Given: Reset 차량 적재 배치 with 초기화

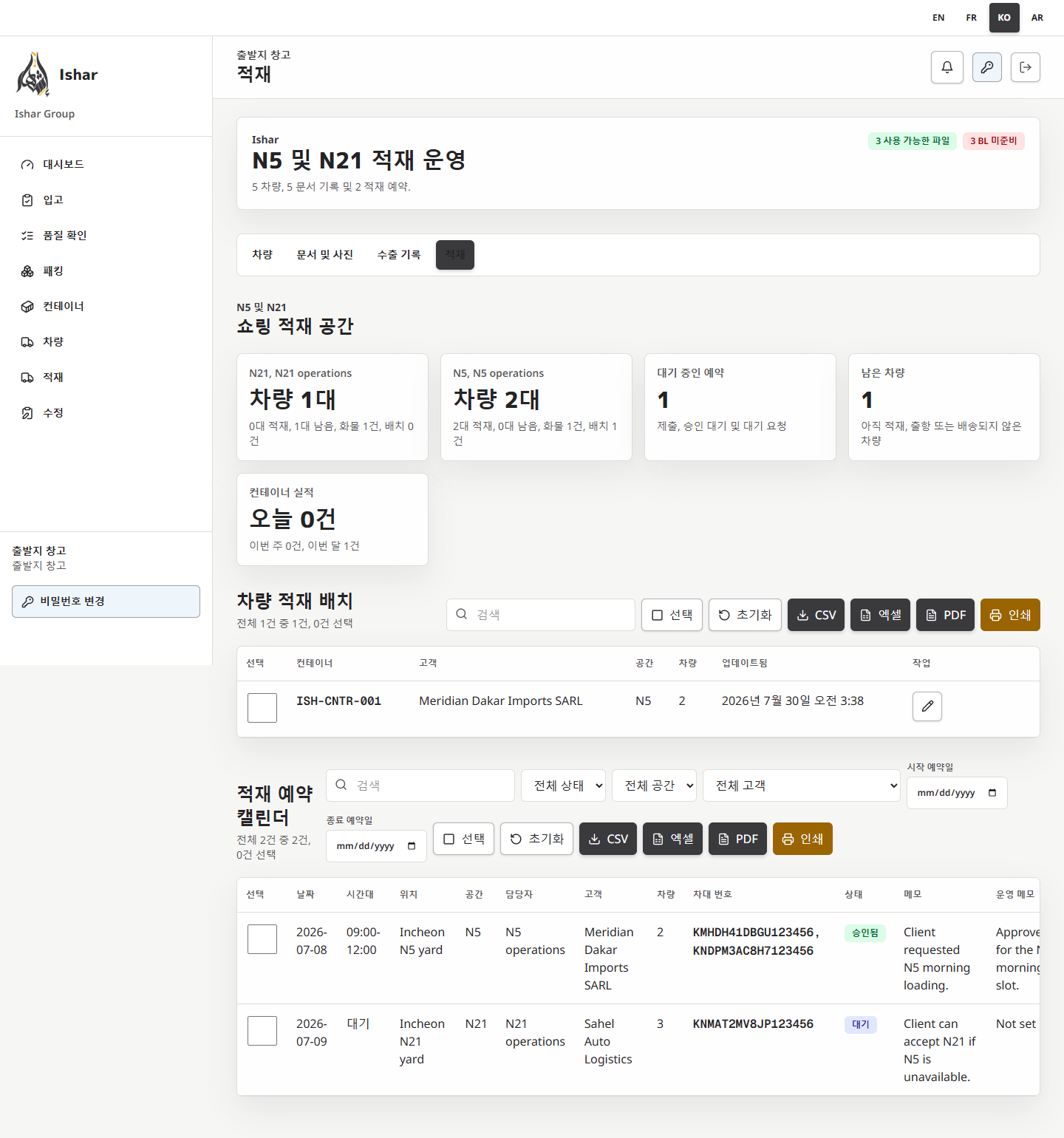Looking at the screenshot, I should point(746,615).
